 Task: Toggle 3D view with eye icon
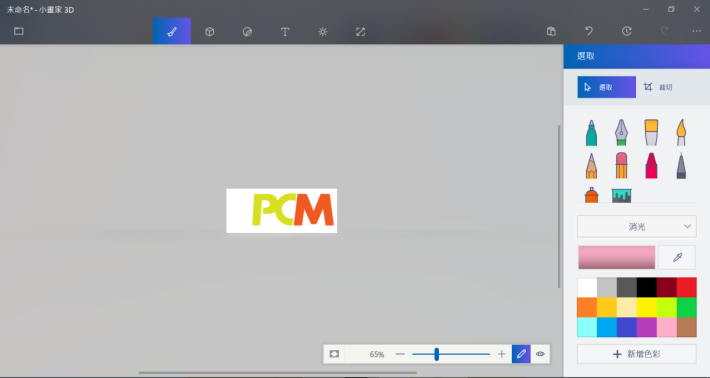[540, 354]
